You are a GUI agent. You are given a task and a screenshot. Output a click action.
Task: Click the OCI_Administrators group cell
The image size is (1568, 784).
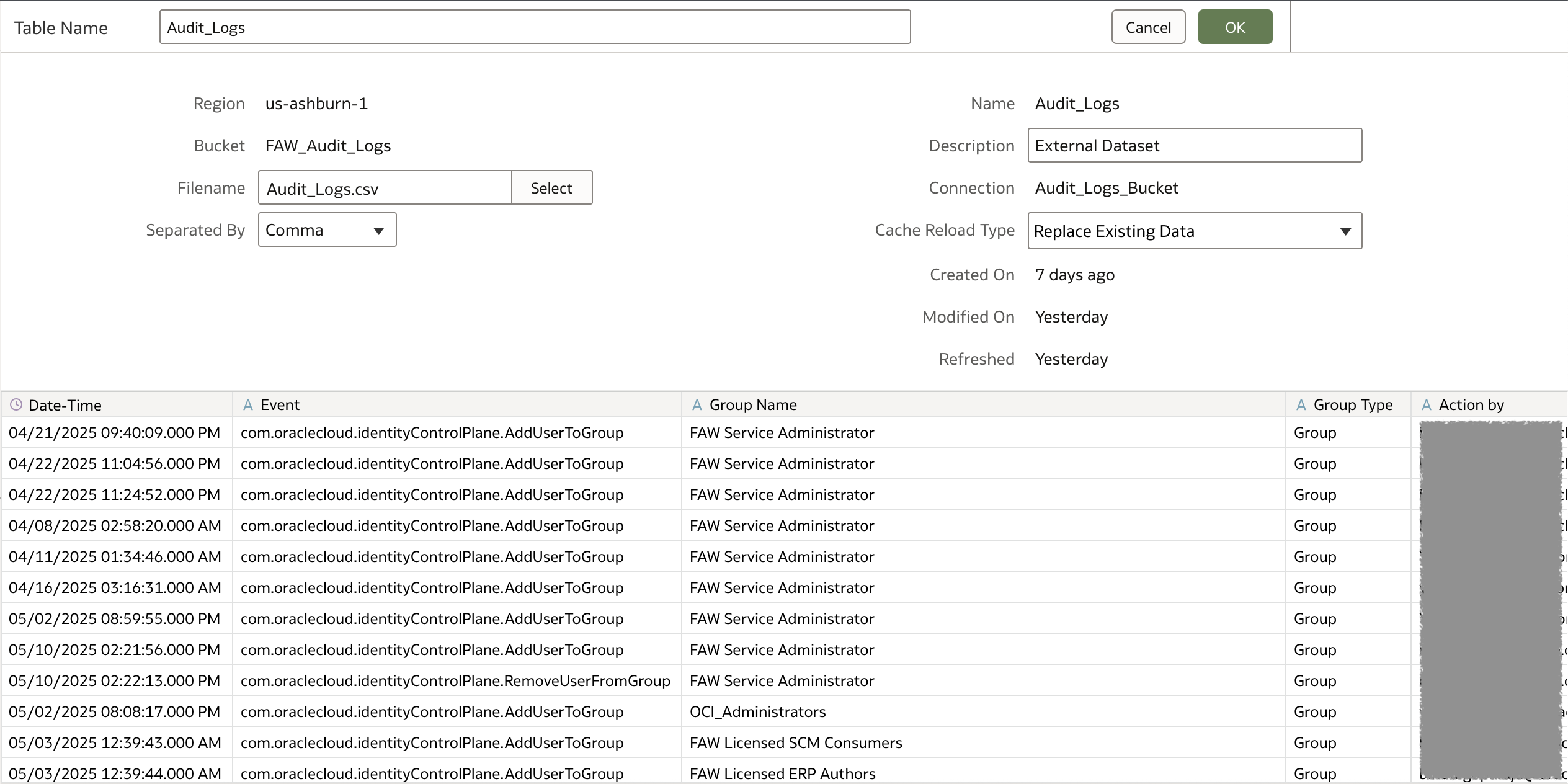click(x=758, y=711)
